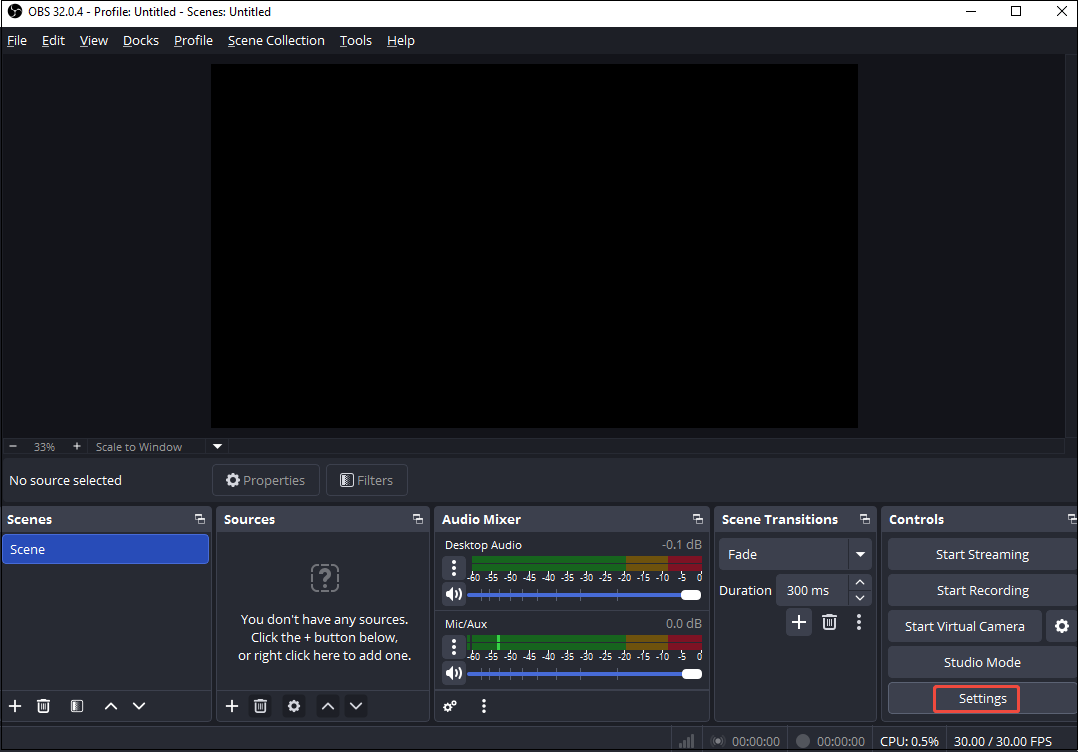Increase the transition duration

click(859, 583)
